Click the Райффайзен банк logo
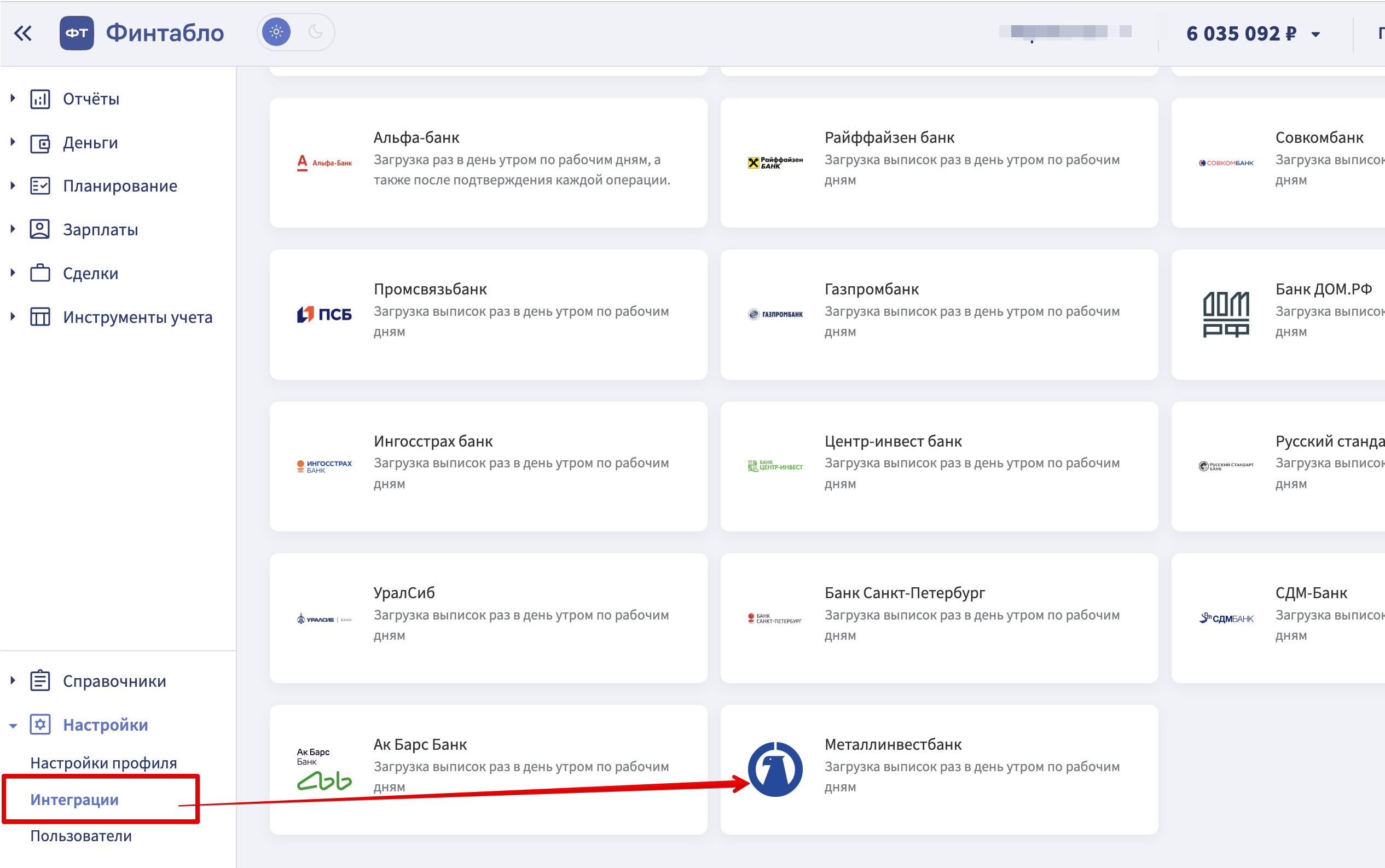Screen dimensions: 1385x868 (775, 163)
